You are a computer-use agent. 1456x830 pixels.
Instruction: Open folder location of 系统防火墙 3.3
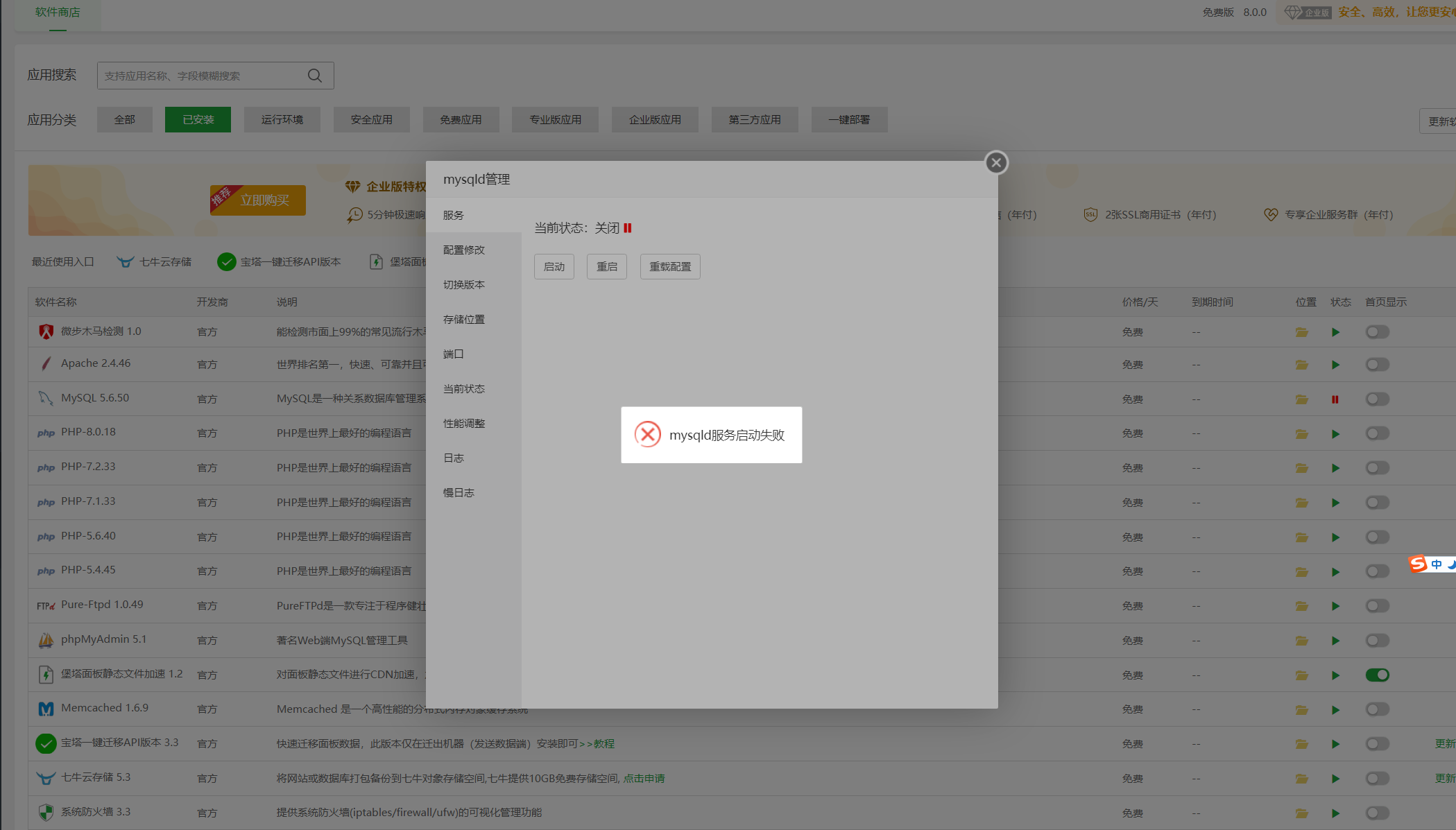tap(1302, 813)
